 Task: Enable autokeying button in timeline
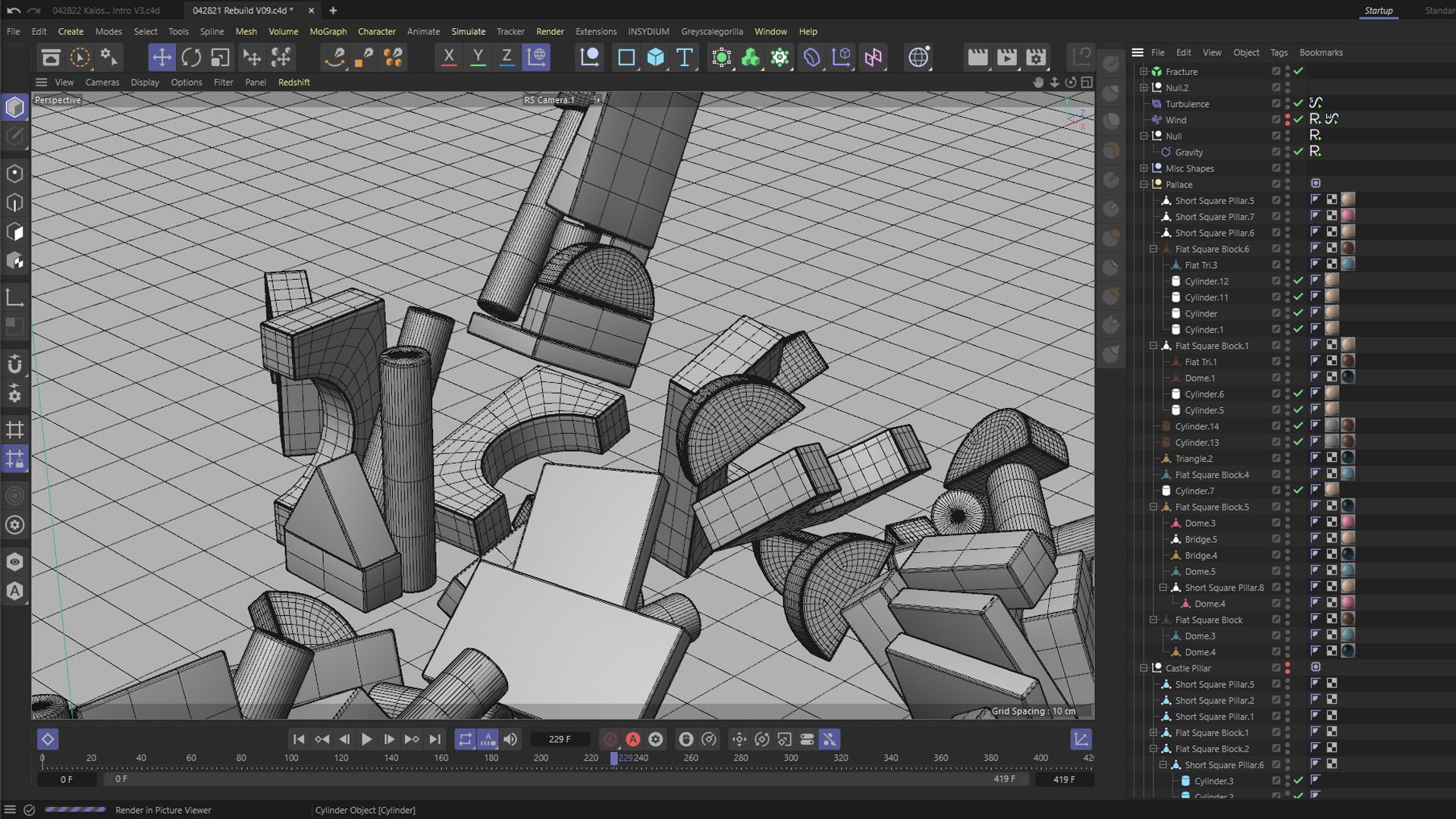tap(632, 739)
